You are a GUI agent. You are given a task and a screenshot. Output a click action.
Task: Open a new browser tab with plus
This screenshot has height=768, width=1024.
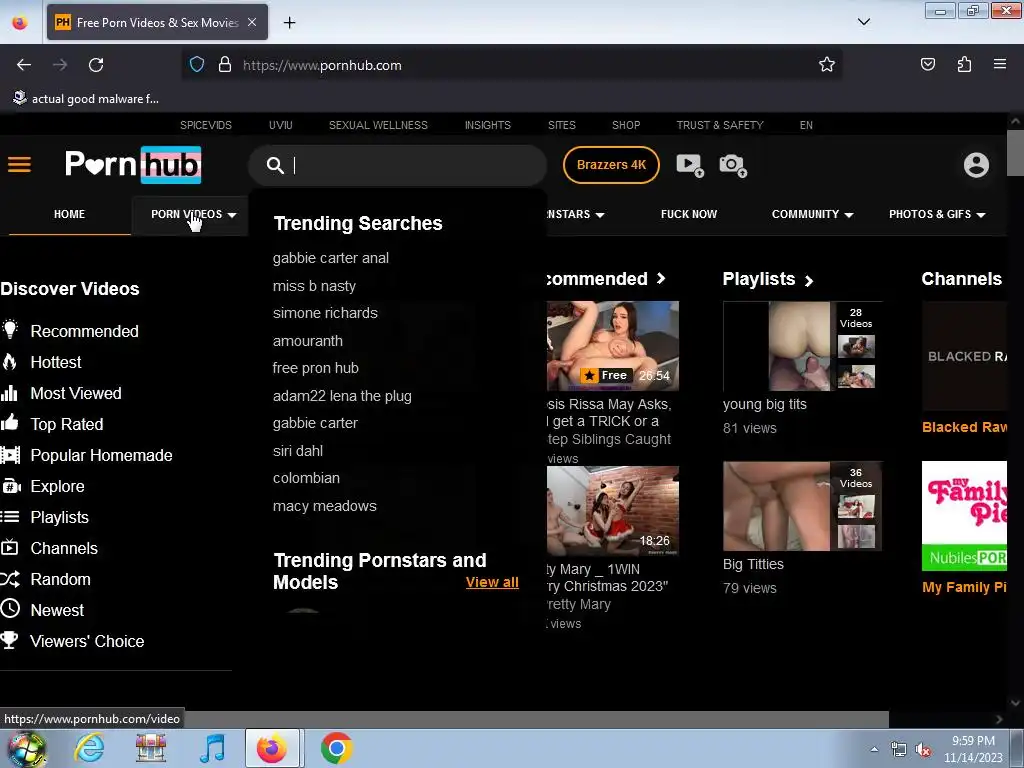coord(289,23)
